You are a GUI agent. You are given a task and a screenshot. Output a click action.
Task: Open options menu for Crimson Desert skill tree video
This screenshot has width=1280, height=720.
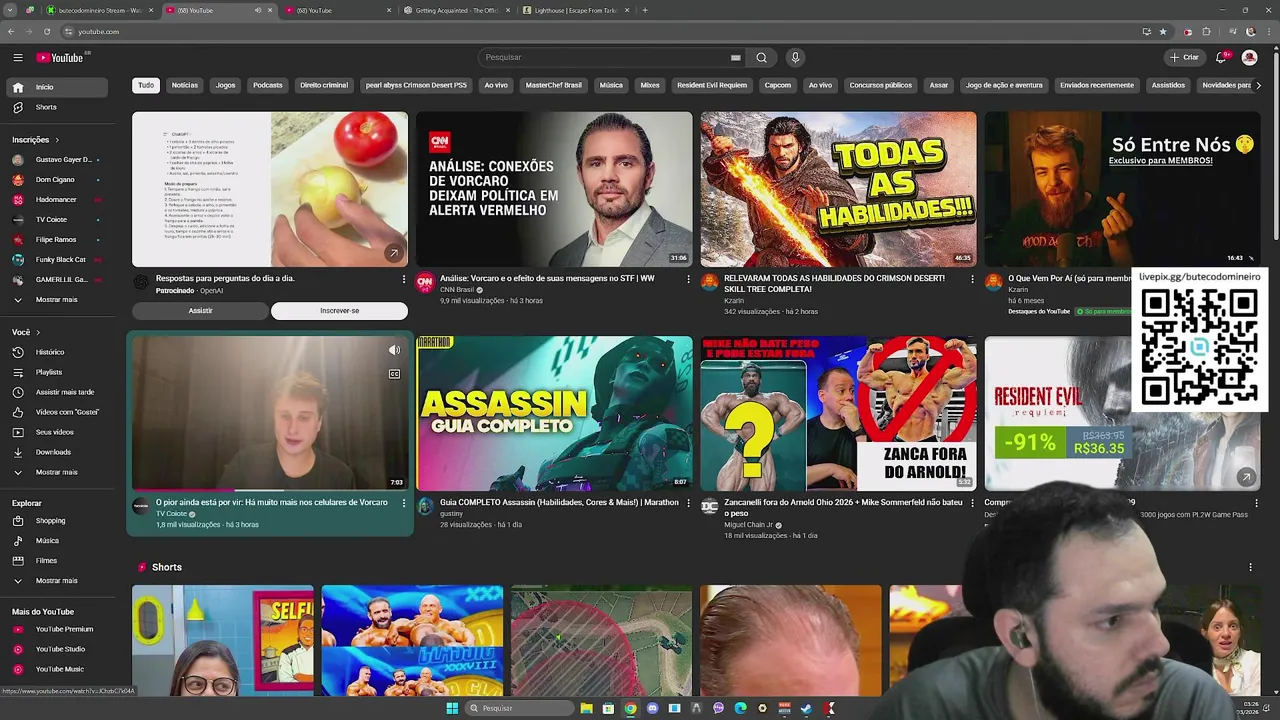click(972, 279)
